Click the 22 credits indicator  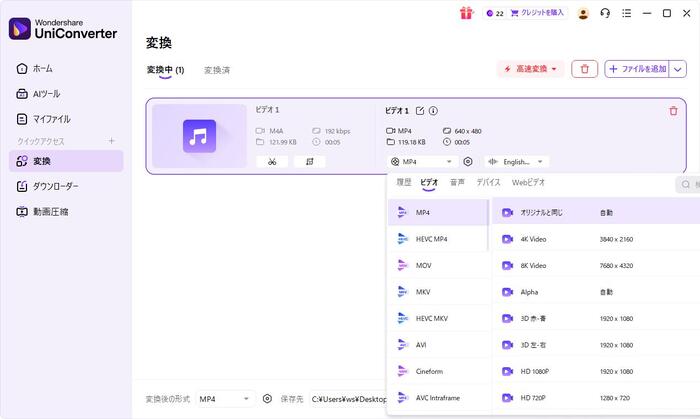(x=495, y=13)
